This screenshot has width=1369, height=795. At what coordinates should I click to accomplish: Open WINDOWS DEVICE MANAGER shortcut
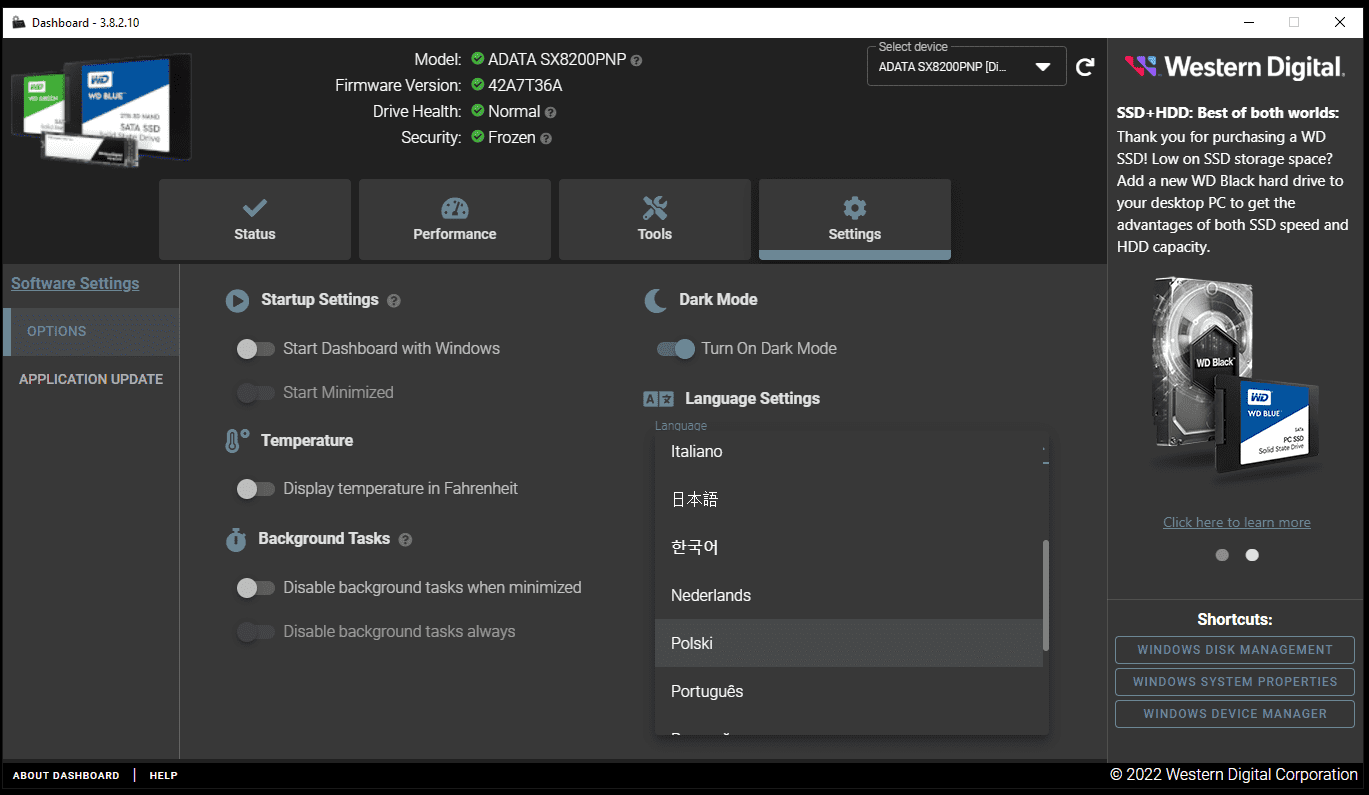coord(1235,714)
